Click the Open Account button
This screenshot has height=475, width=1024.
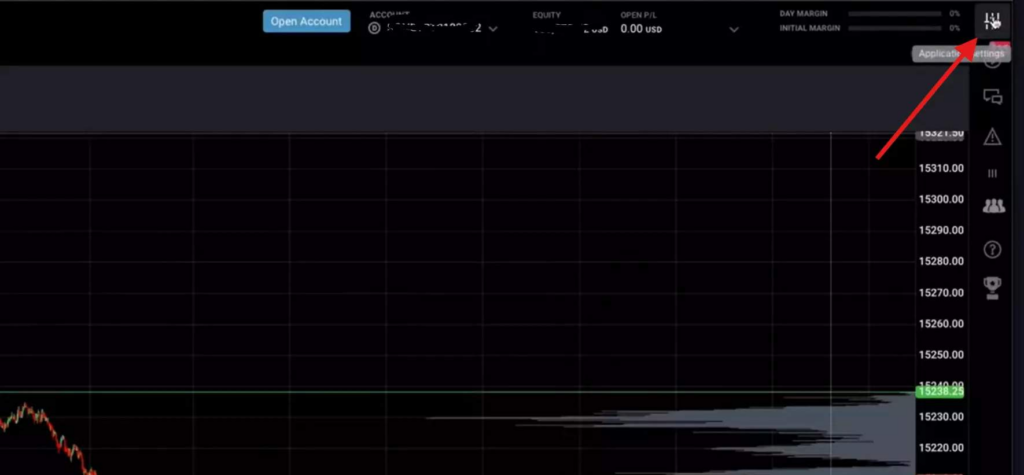click(x=306, y=21)
